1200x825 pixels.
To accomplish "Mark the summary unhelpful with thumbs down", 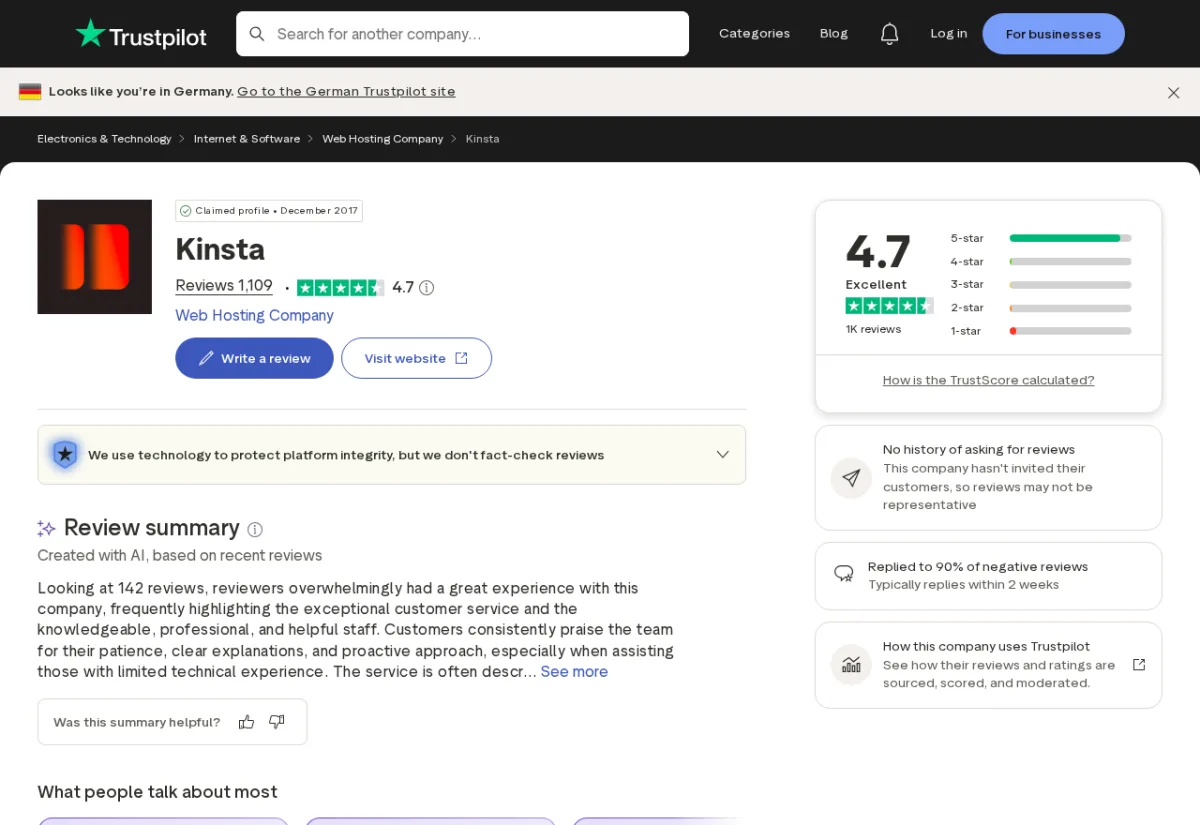I will point(277,722).
